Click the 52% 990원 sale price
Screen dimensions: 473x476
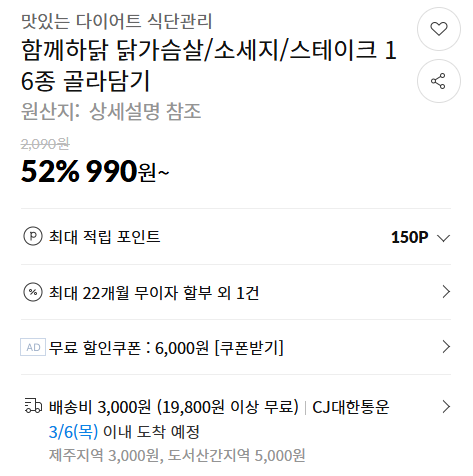coord(95,171)
